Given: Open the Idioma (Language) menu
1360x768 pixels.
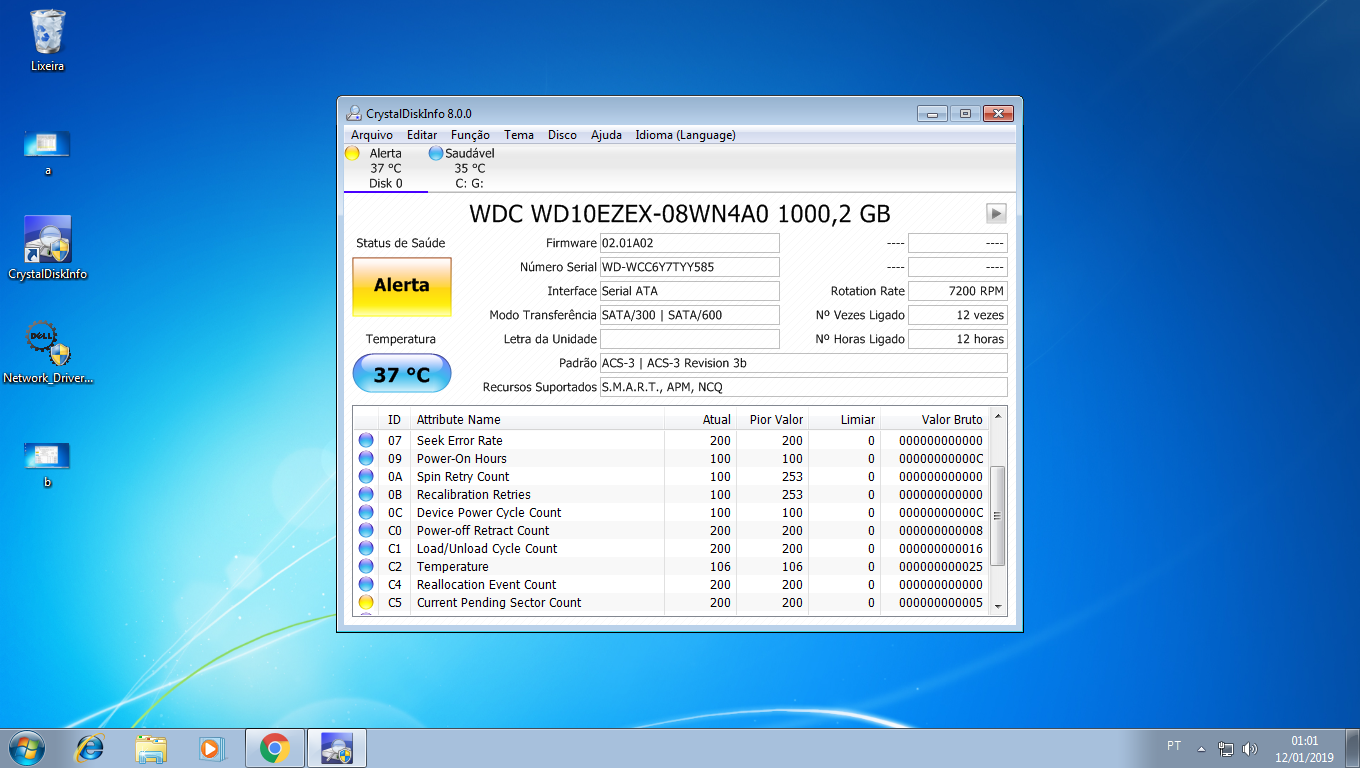Looking at the screenshot, I should [x=685, y=135].
